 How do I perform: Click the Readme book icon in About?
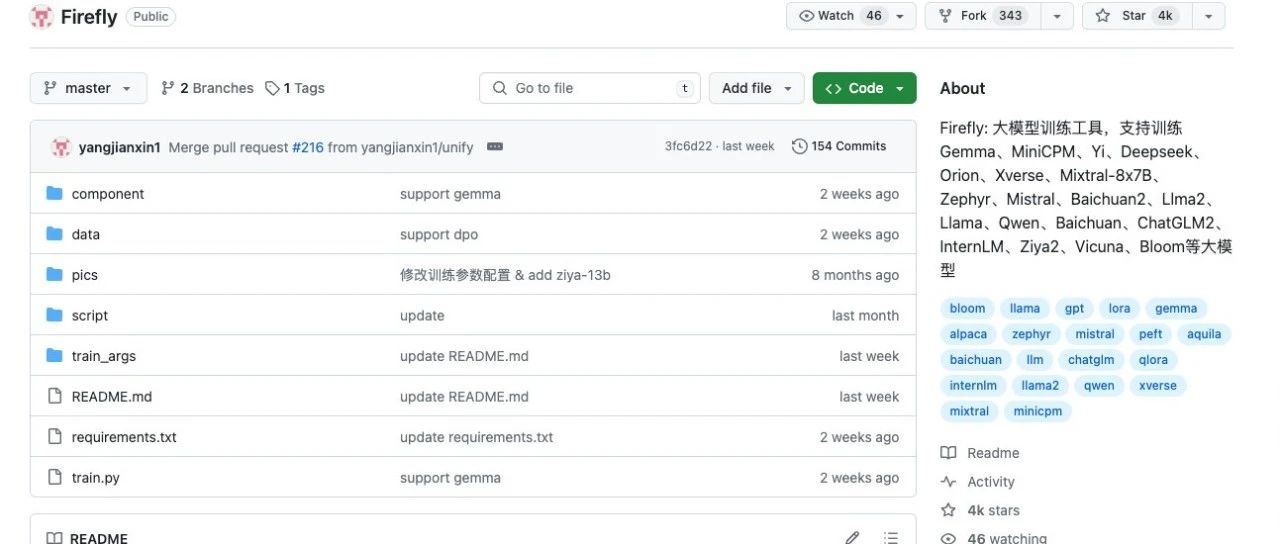[948, 453]
